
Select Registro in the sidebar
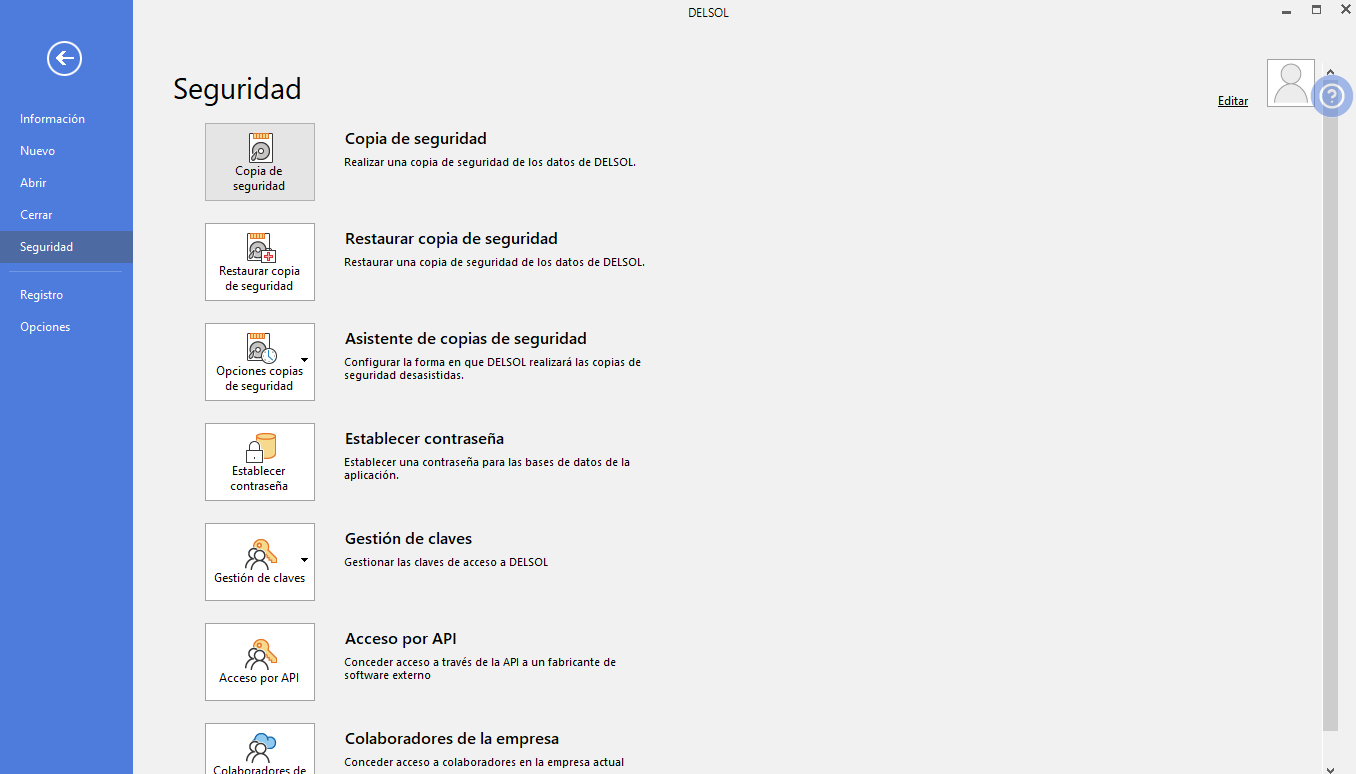click(66, 295)
